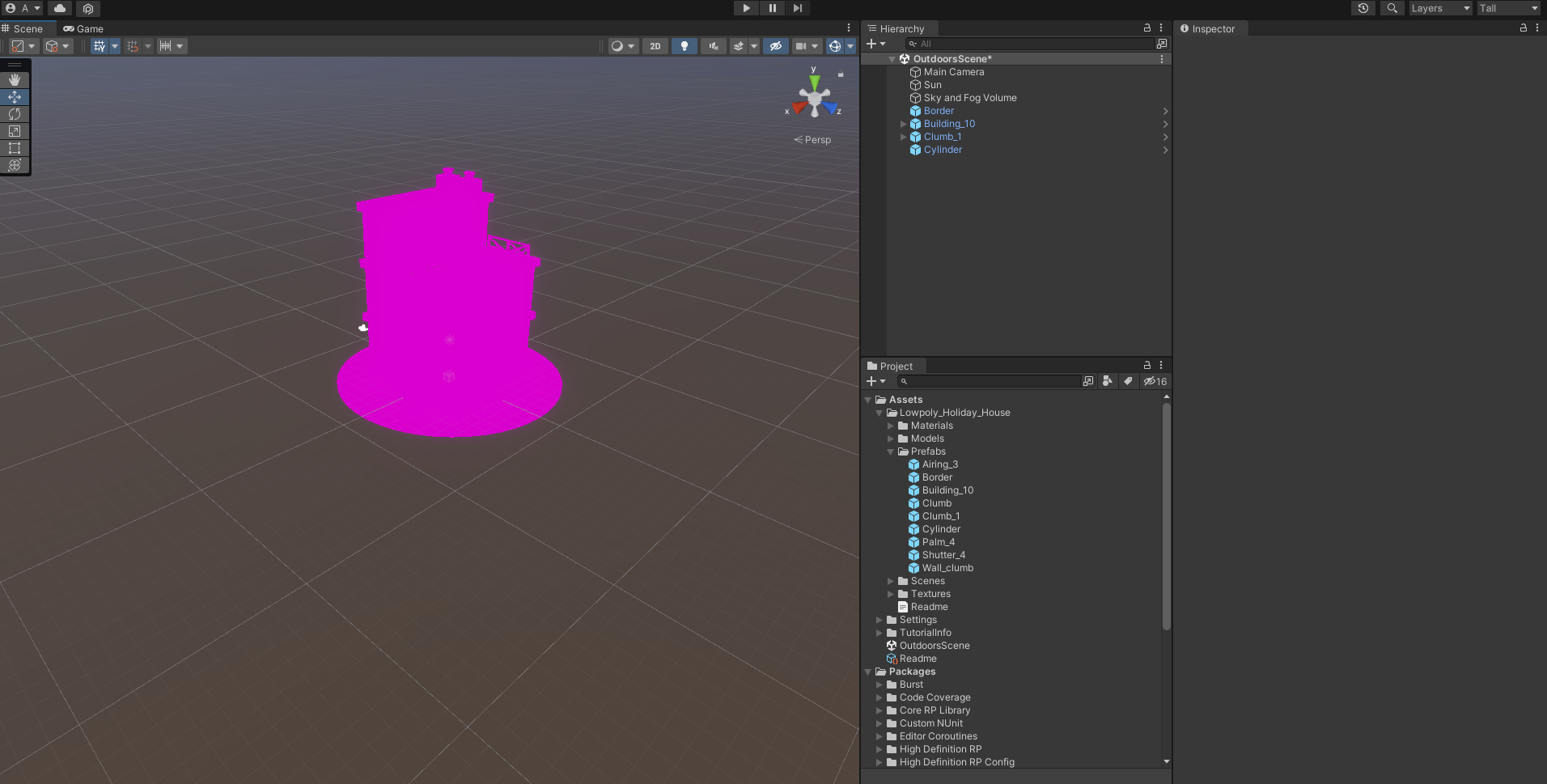Open Border prefab from Hierarchy arrow
The image size is (1547, 784).
pos(1165,111)
